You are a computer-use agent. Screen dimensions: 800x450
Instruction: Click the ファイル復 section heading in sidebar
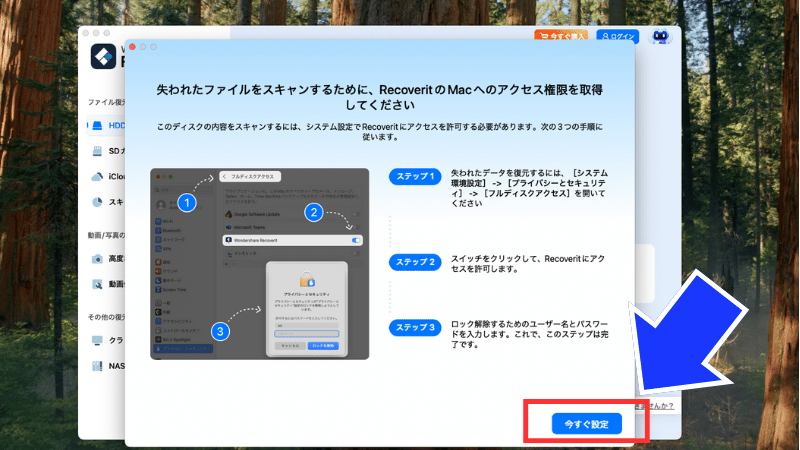106,102
